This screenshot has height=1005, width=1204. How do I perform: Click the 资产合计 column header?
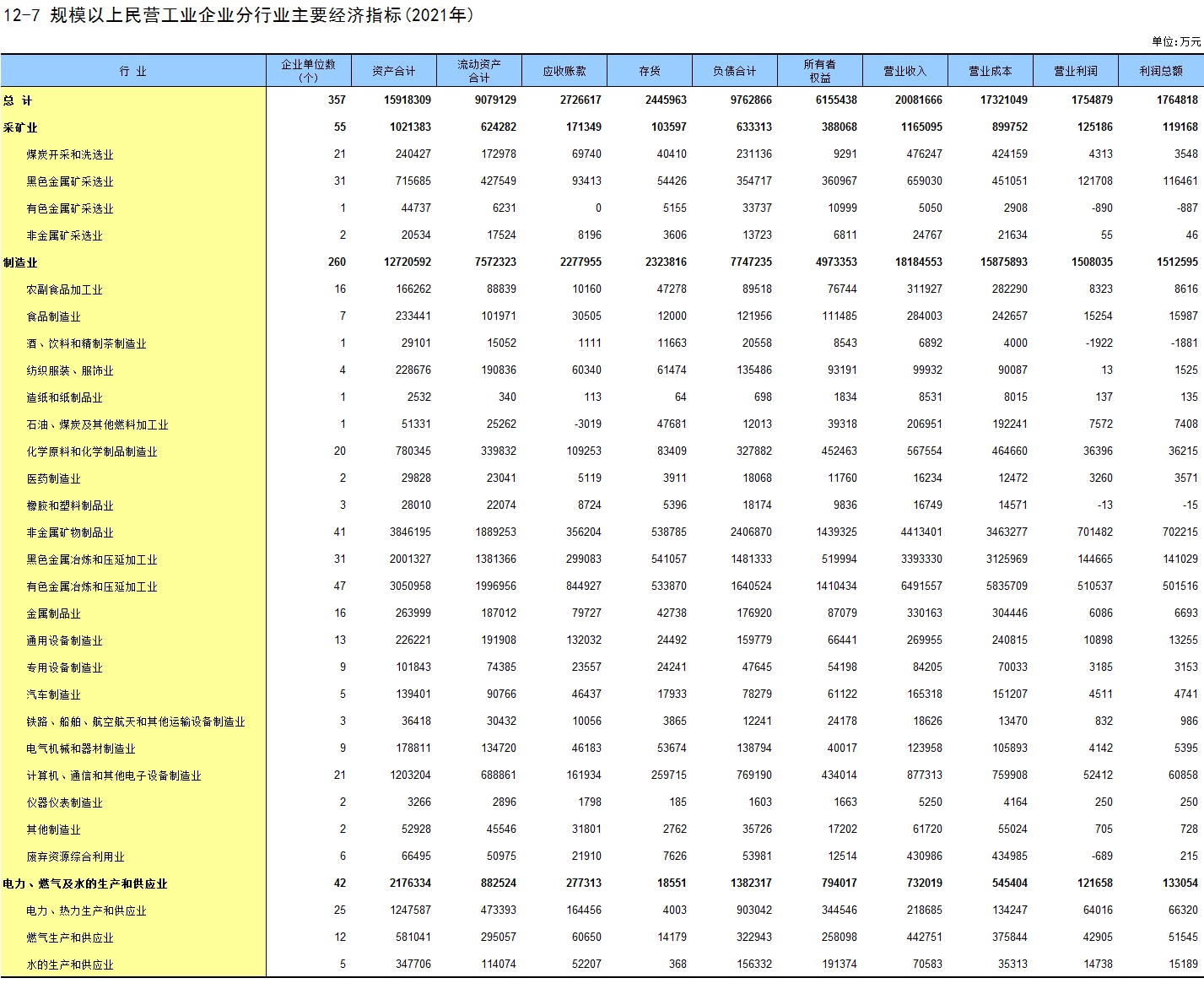(394, 71)
